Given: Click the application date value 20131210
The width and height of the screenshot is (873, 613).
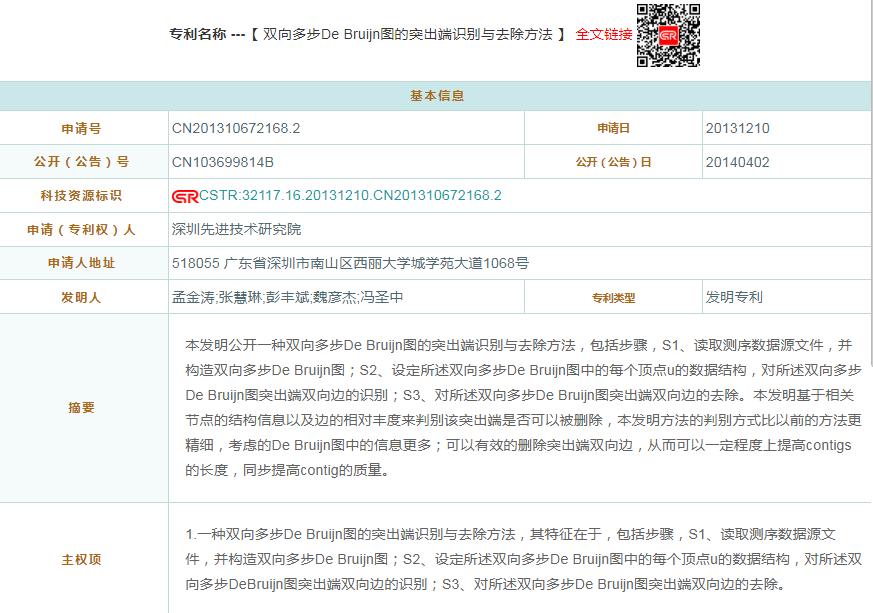Looking at the screenshot, I should tap(737, 129).
